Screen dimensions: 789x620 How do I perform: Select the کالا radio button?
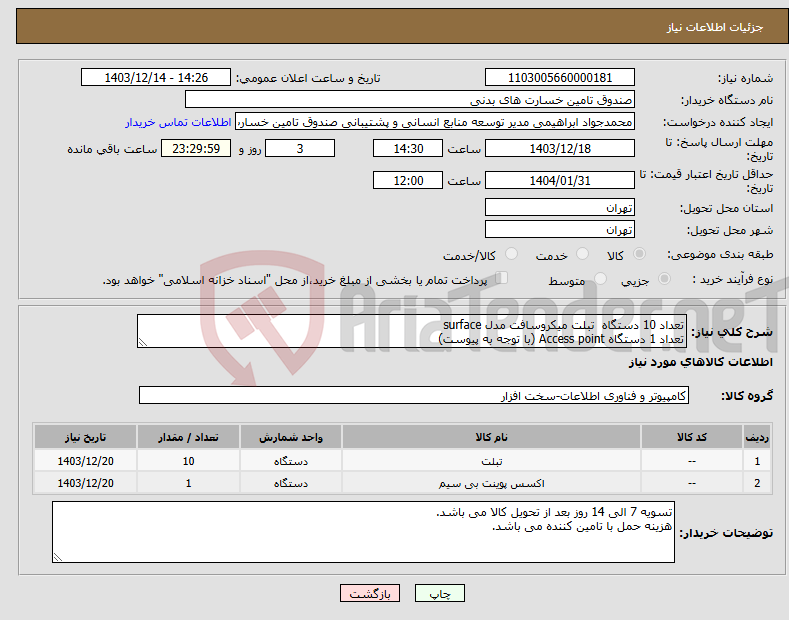point(639,254)
